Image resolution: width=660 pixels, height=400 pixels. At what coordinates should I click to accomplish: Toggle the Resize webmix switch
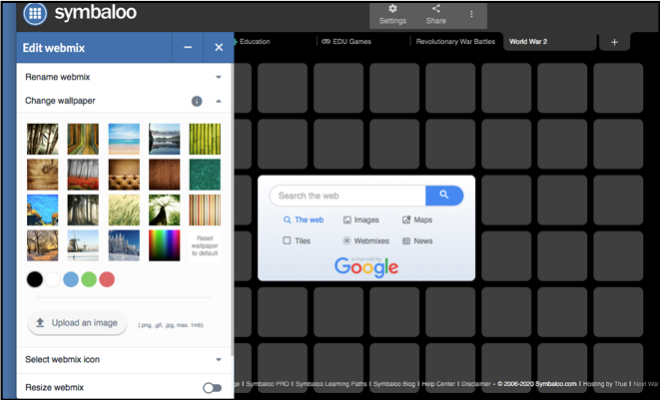coord(212,387)
